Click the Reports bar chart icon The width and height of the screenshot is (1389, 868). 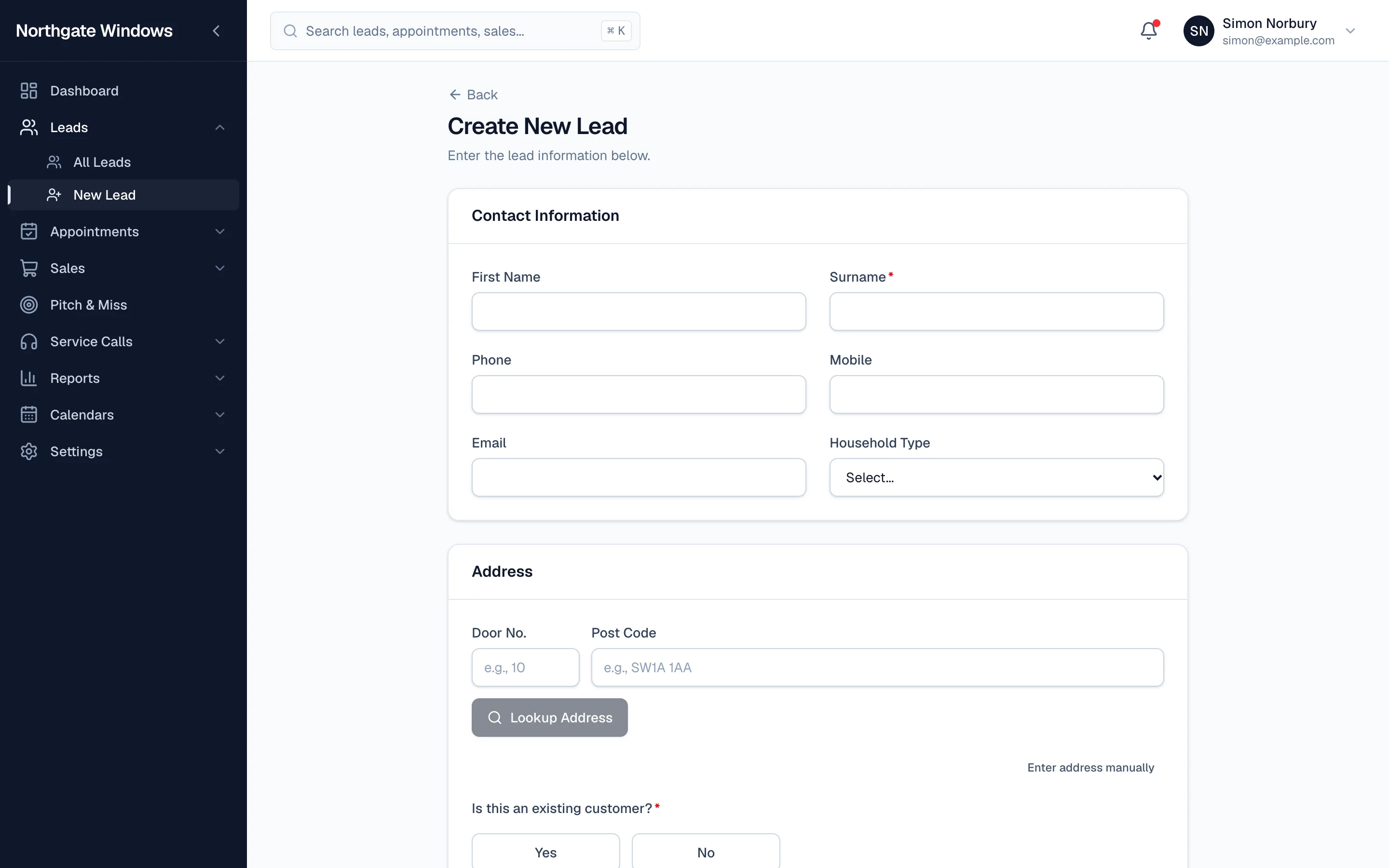pyautogui.click(x=29, y=379)
